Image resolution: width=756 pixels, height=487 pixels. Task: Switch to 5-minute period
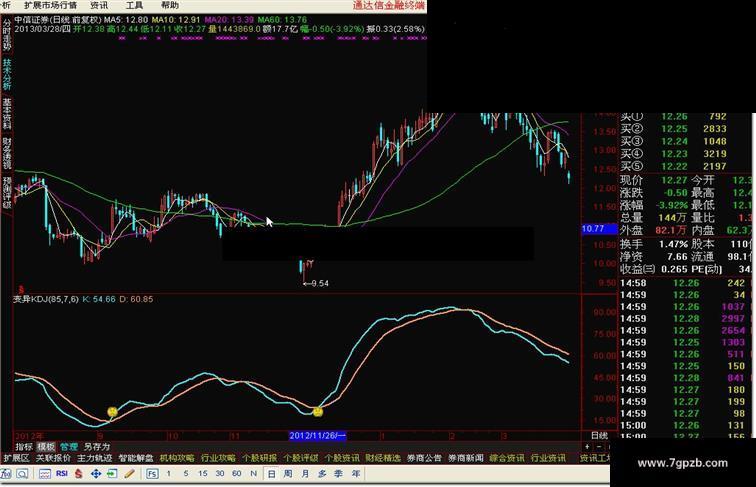[186, 473]
